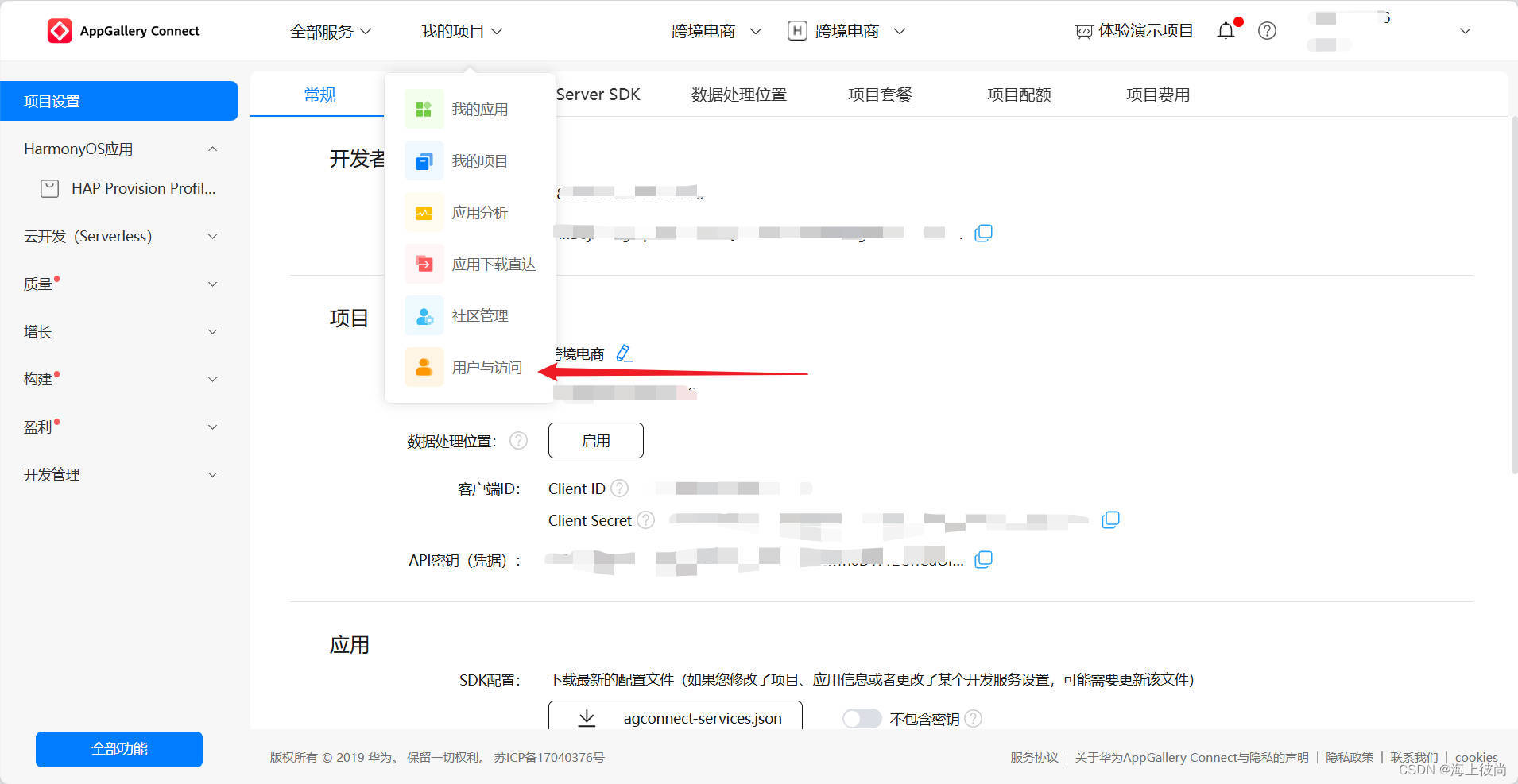Click the 用户与访问 orange user icon
1518x784 pixels.
pos(424,367)
